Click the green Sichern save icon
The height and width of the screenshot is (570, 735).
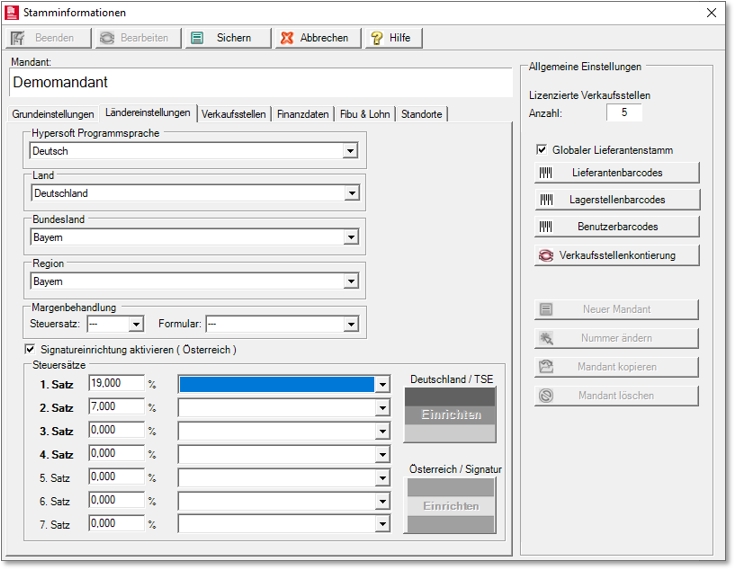pos(197,38)
